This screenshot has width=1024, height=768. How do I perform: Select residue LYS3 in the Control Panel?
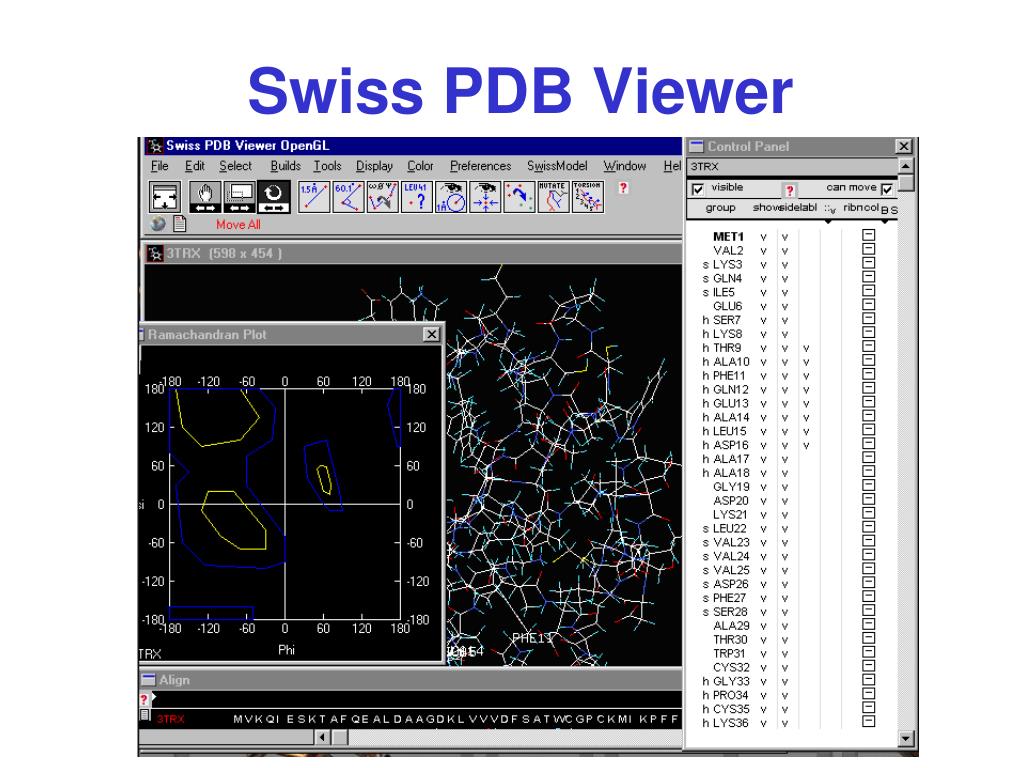(x=728, y=264)
